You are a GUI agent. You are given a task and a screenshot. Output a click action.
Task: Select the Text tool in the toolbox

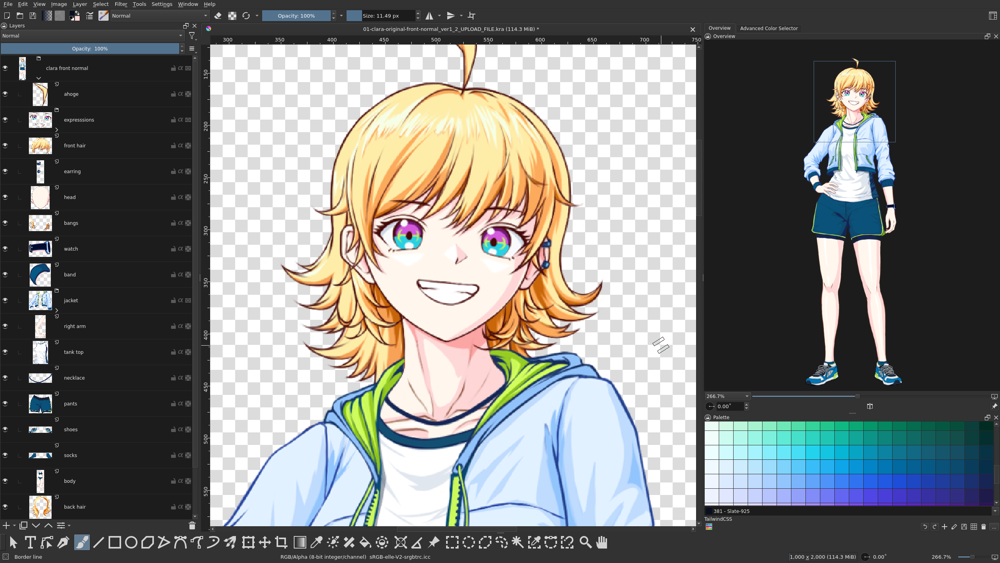pyautogui.click(x=30, y=542)
